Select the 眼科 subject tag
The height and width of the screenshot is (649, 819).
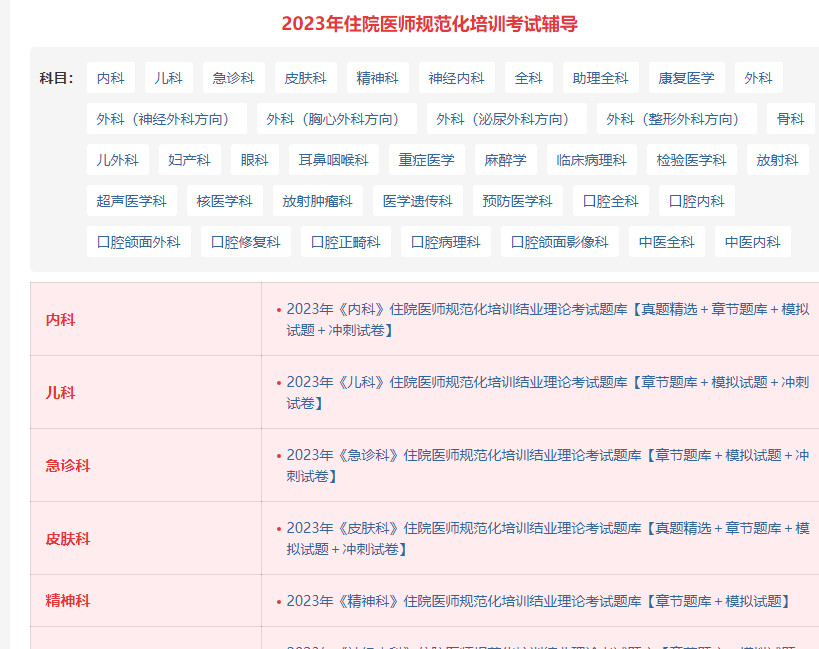coord(255,160)
